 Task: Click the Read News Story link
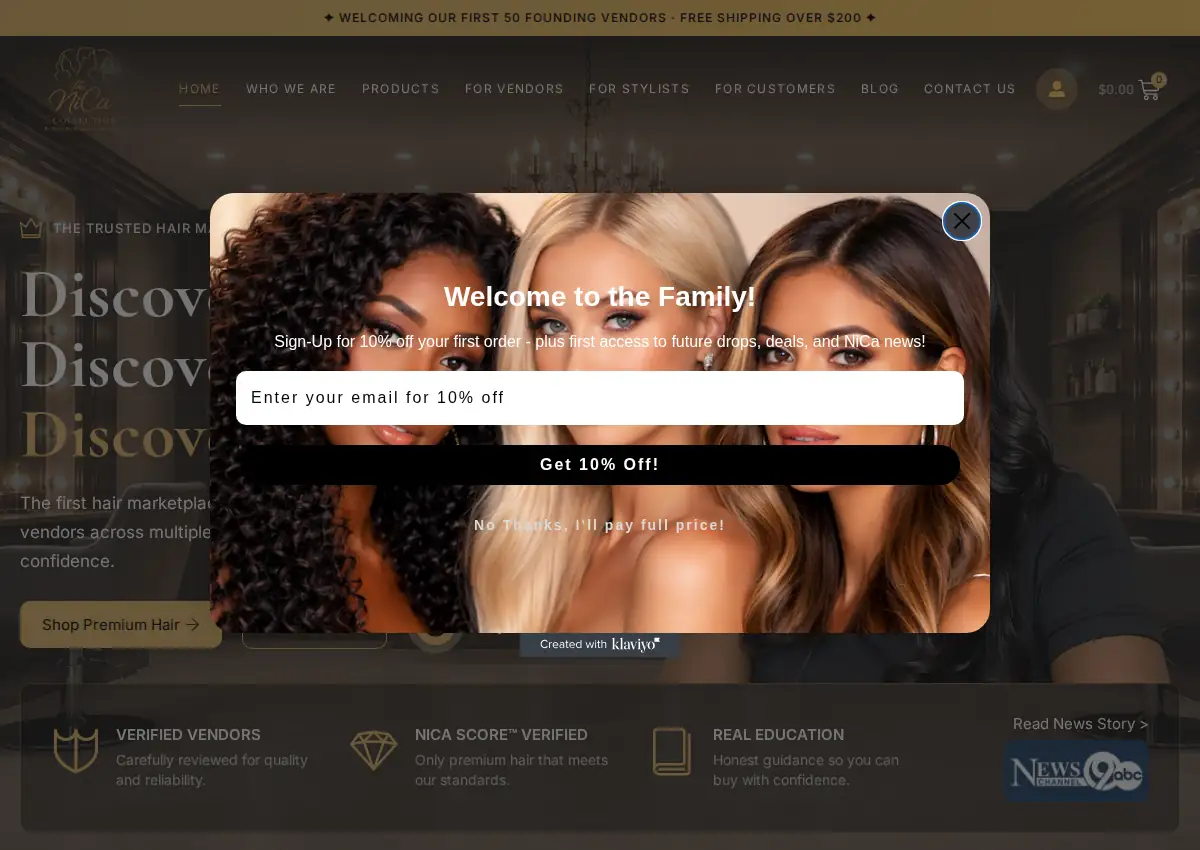pos(1080,724)
